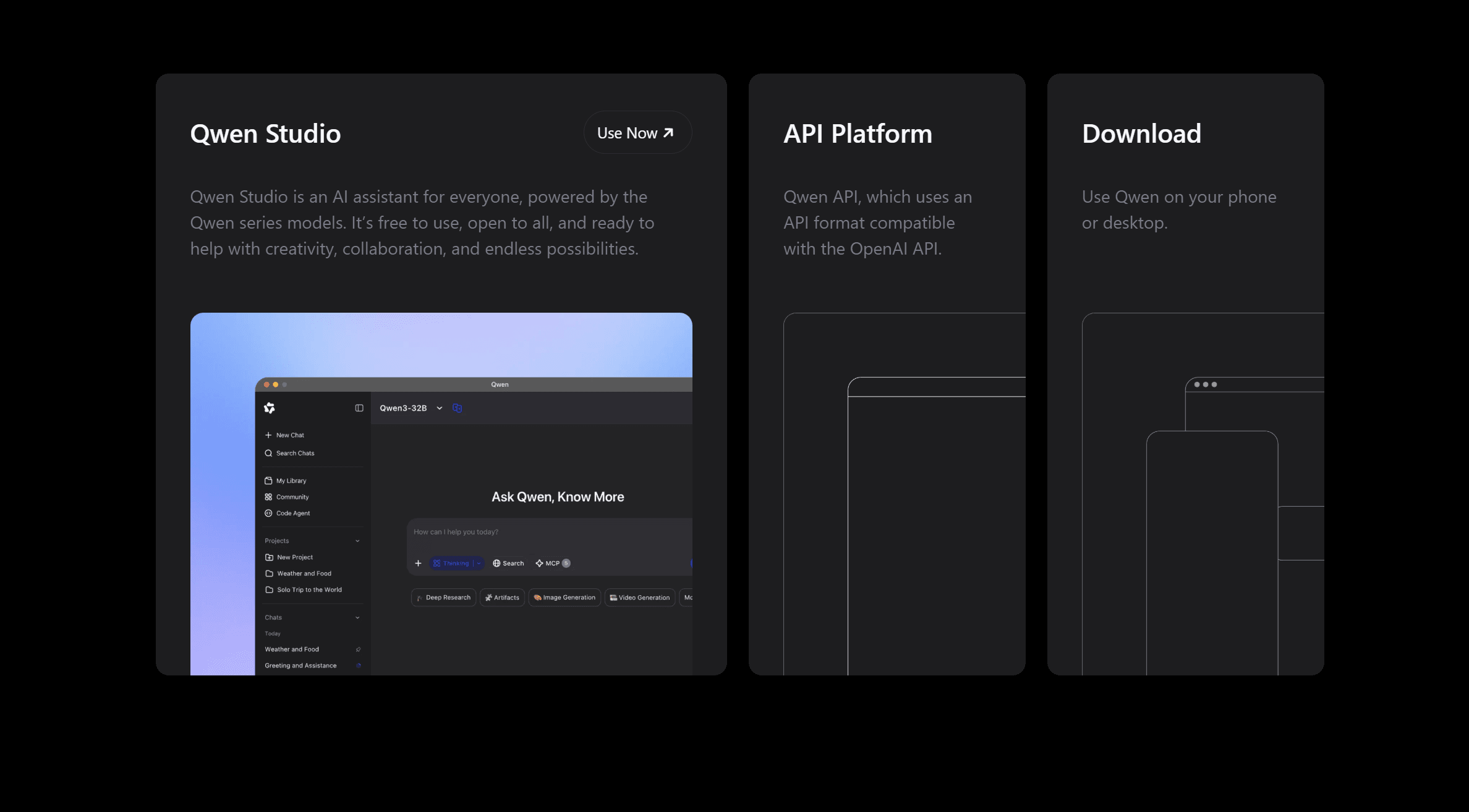1469x812 pixels.
Task: Click the 'Ask Qwen, Know More' headline
Action: point(558,497)
